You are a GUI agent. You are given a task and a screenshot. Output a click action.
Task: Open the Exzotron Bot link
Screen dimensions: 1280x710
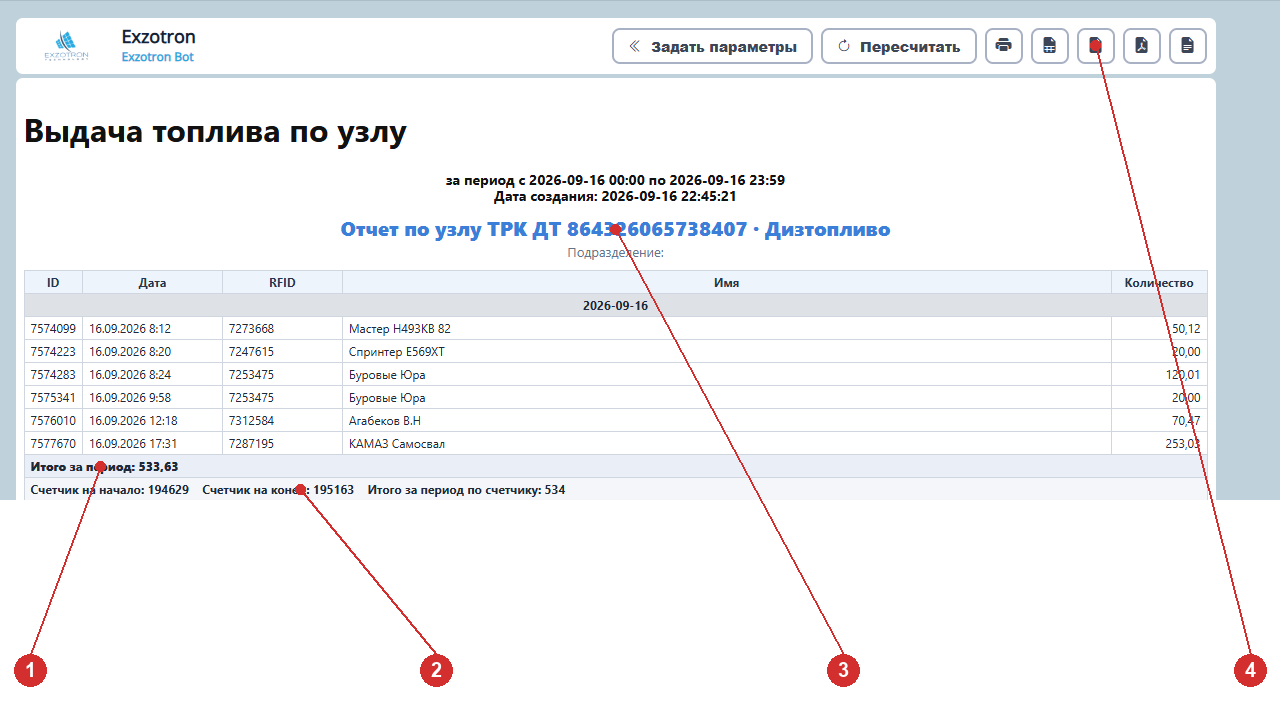[158, 57]
